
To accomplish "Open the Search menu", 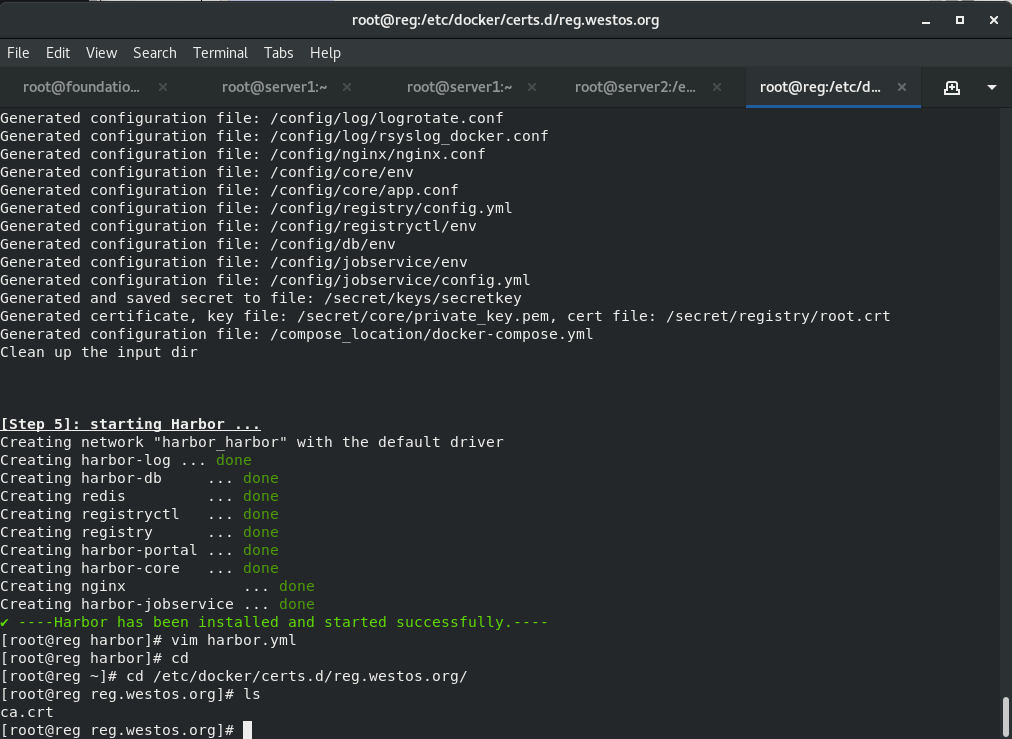I will tap(155, 53).
